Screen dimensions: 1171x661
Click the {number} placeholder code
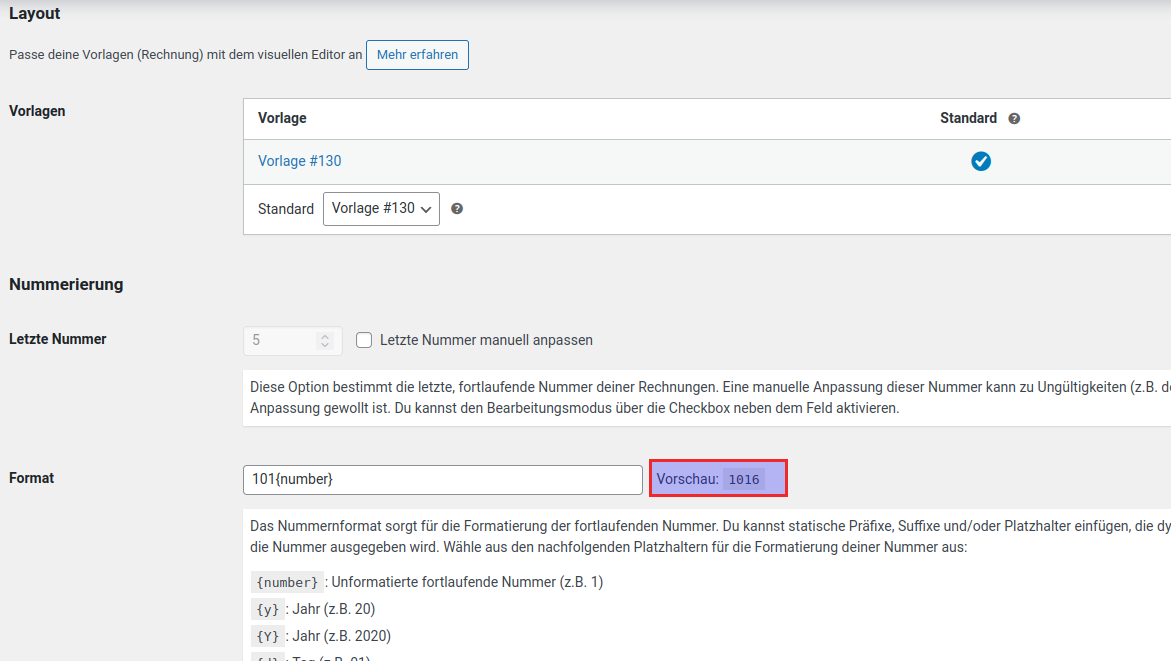[x=287, y=582]
